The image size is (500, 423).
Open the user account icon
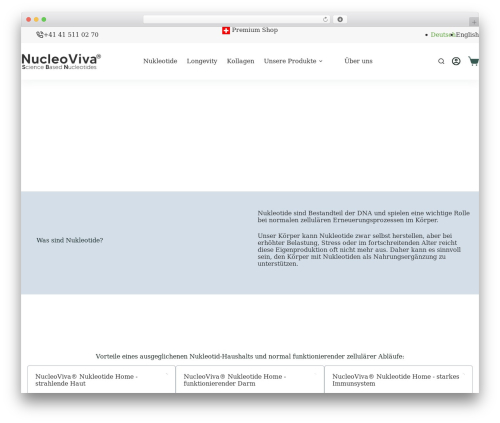(456, 61)
